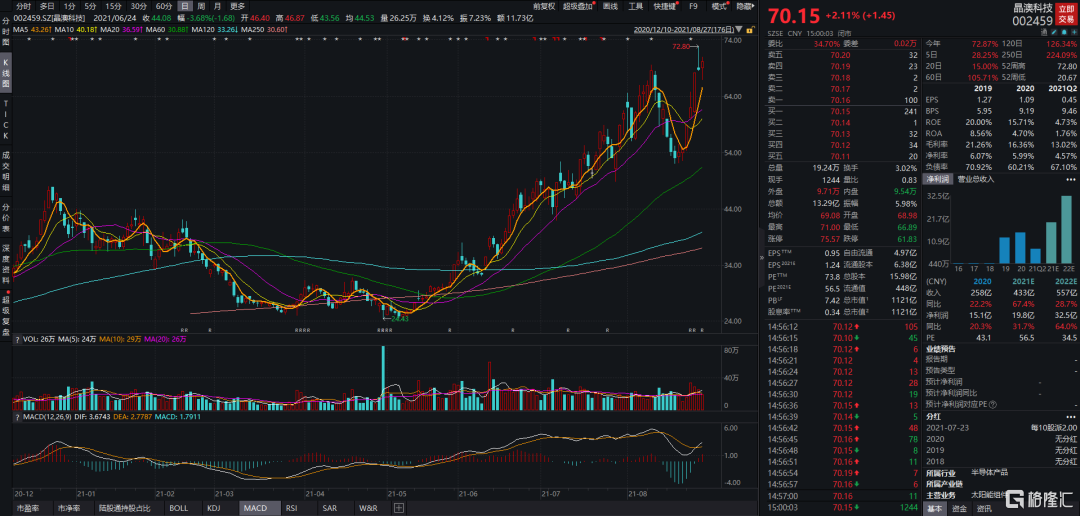Add a new indicator with plus icon
This screenshot has height=516, width=1080.
point(399,508)
